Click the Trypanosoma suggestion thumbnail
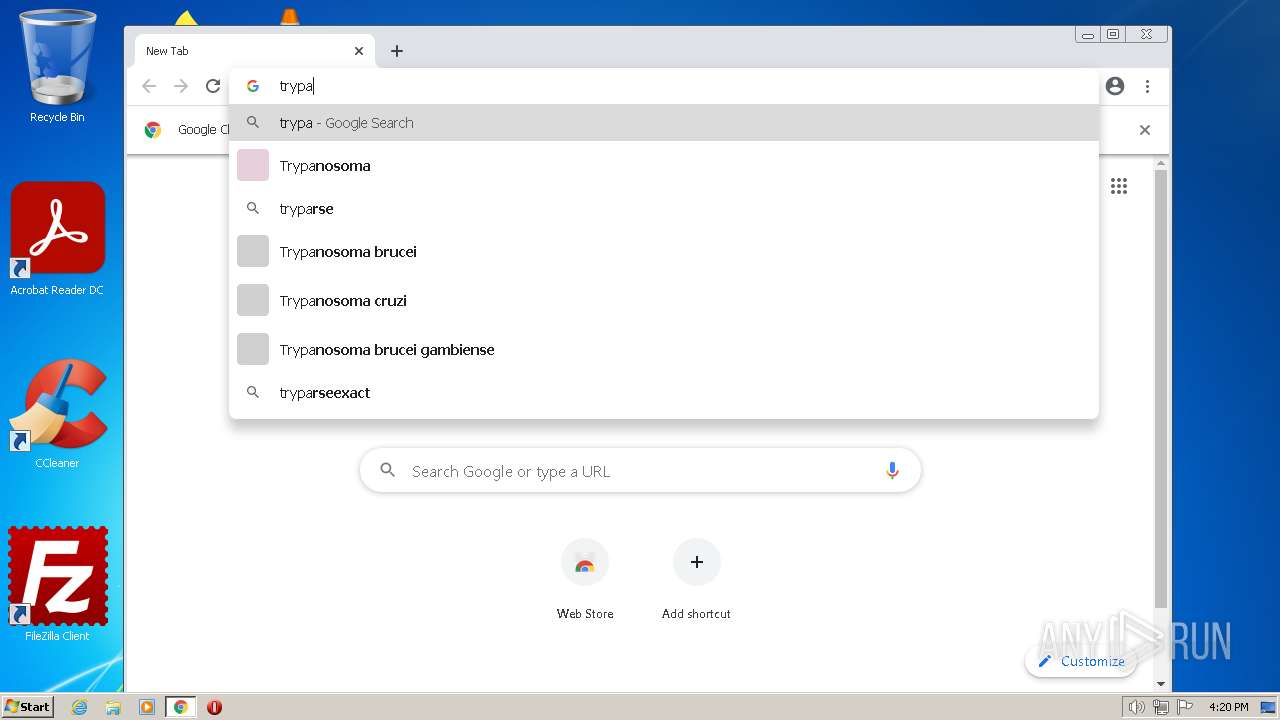The height and width of the screenshot is (720, 1280). pyautogui.click(x=253, y=165)
